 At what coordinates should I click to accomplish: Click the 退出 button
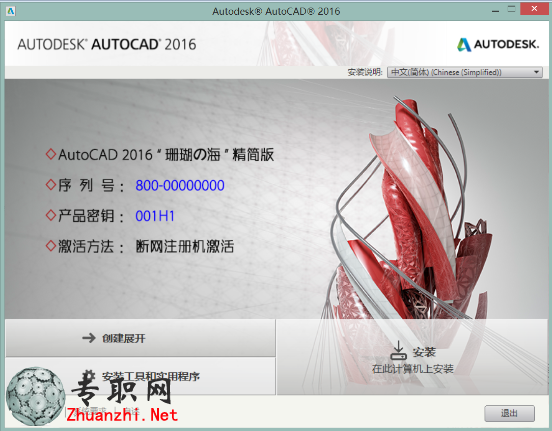tap(509, 413)
